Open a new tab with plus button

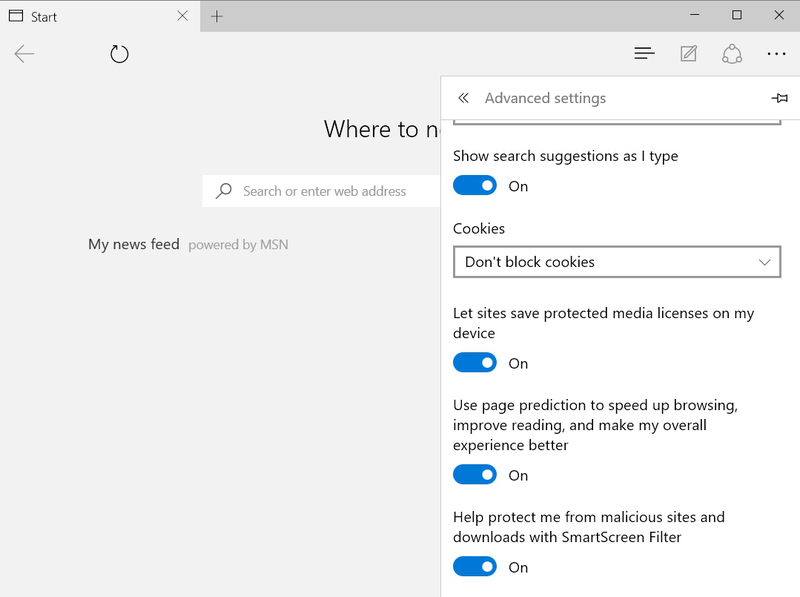[217, 16]
